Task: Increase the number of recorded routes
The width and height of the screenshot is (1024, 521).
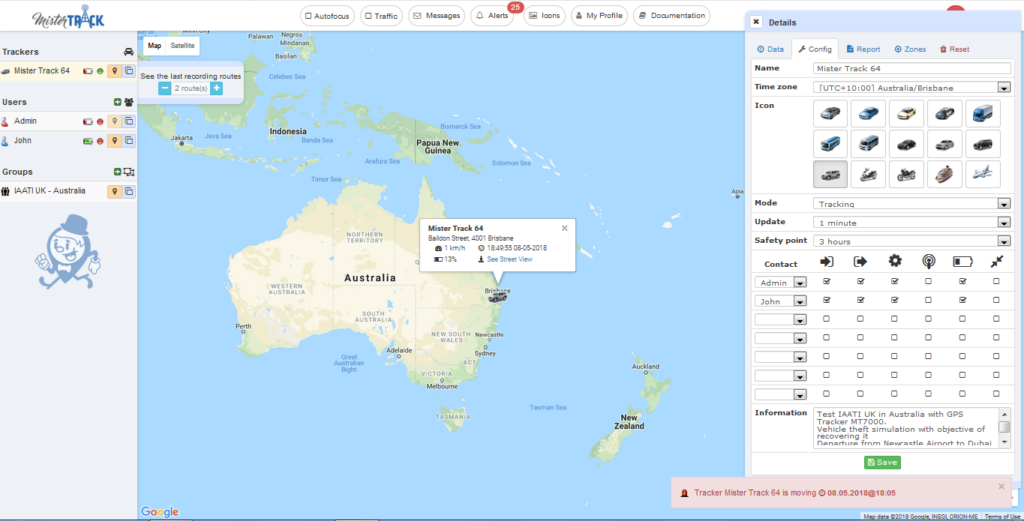Action: coord(216,88)
